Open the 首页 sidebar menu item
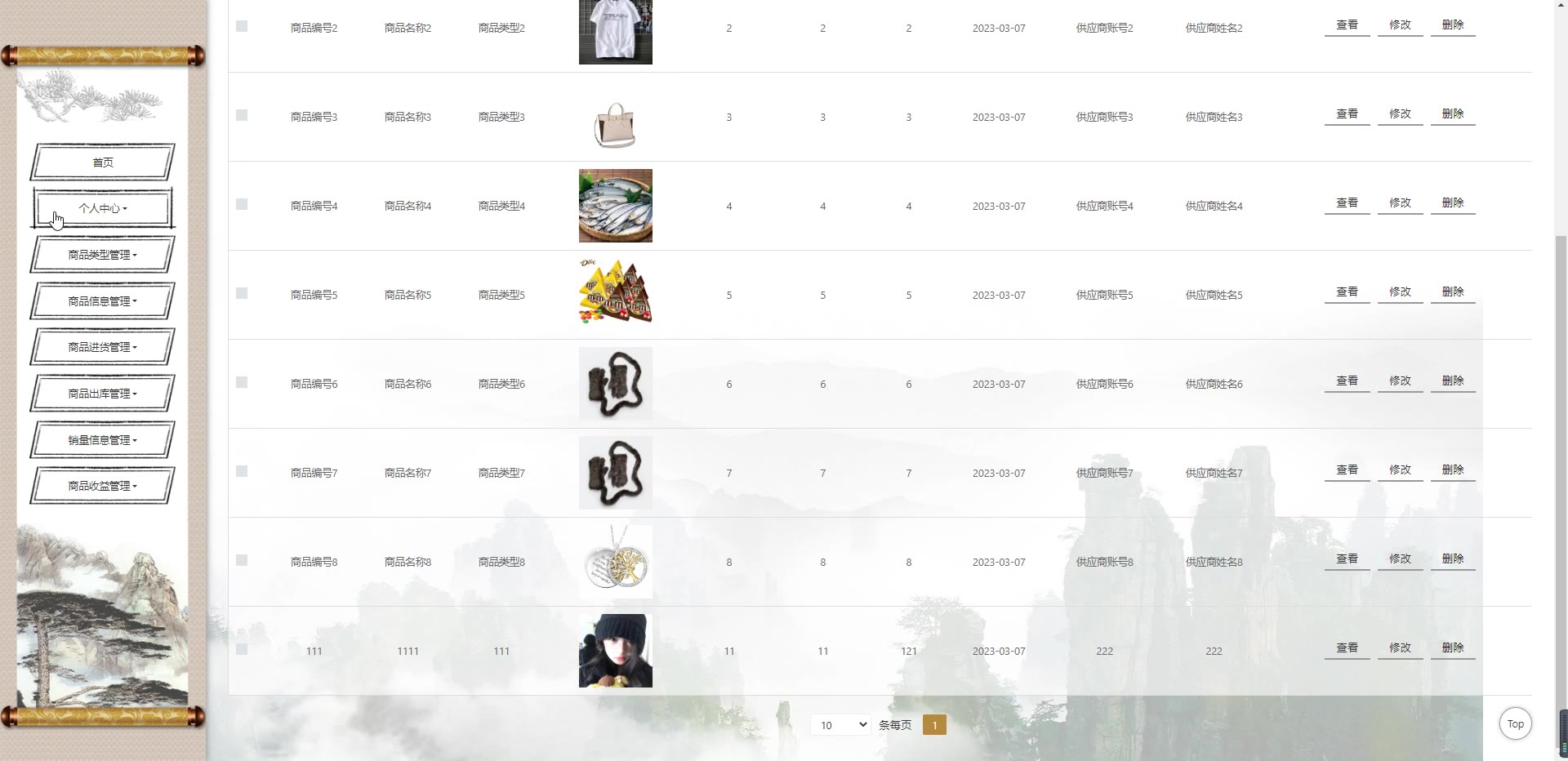The image size is (1568, 761). pyautogui.click(x=103, y=162)
